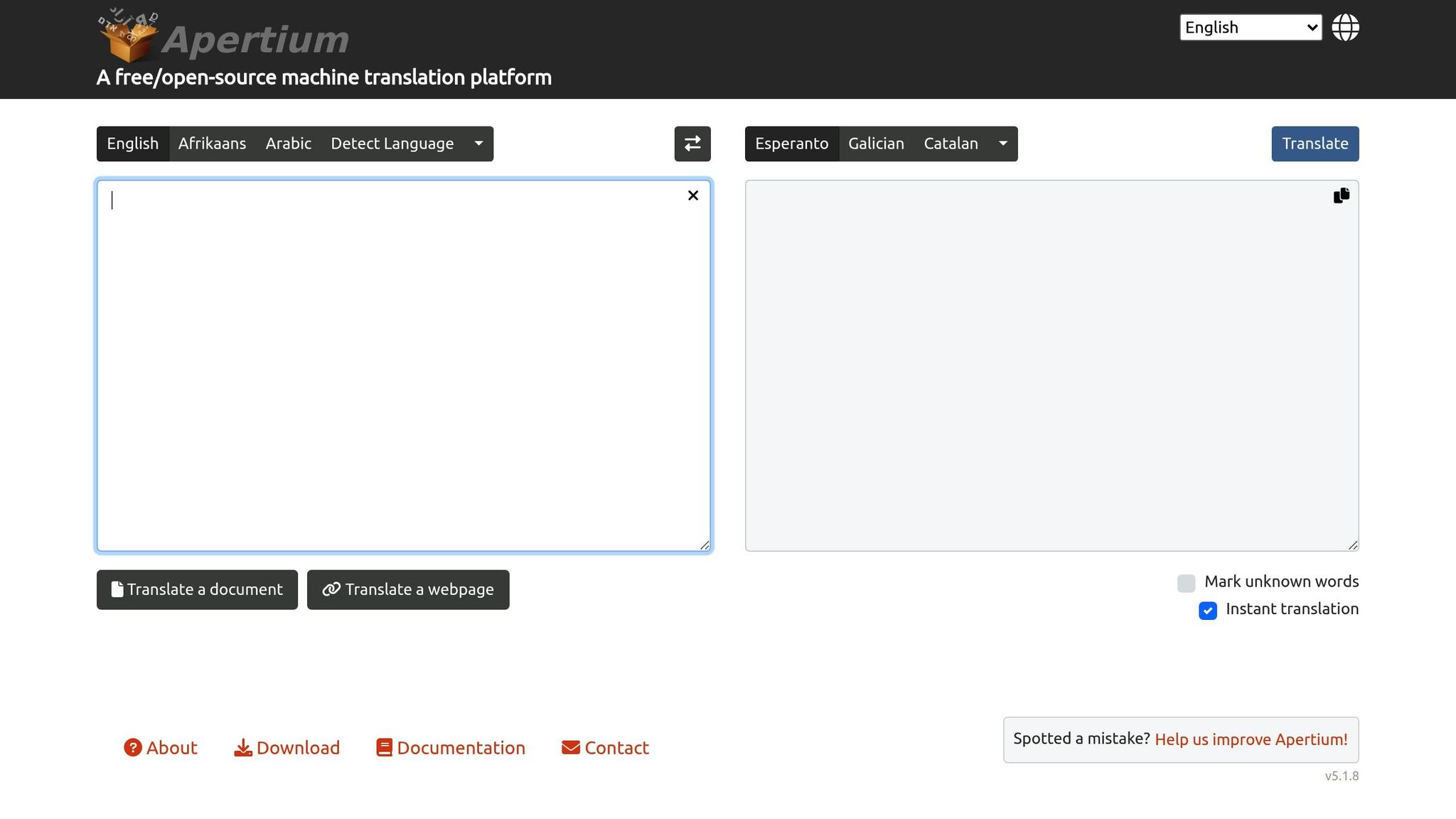The width and height of the screenshot is (1456, 819).
Task: Click the Apertium box logo
Action: point(127,36)
